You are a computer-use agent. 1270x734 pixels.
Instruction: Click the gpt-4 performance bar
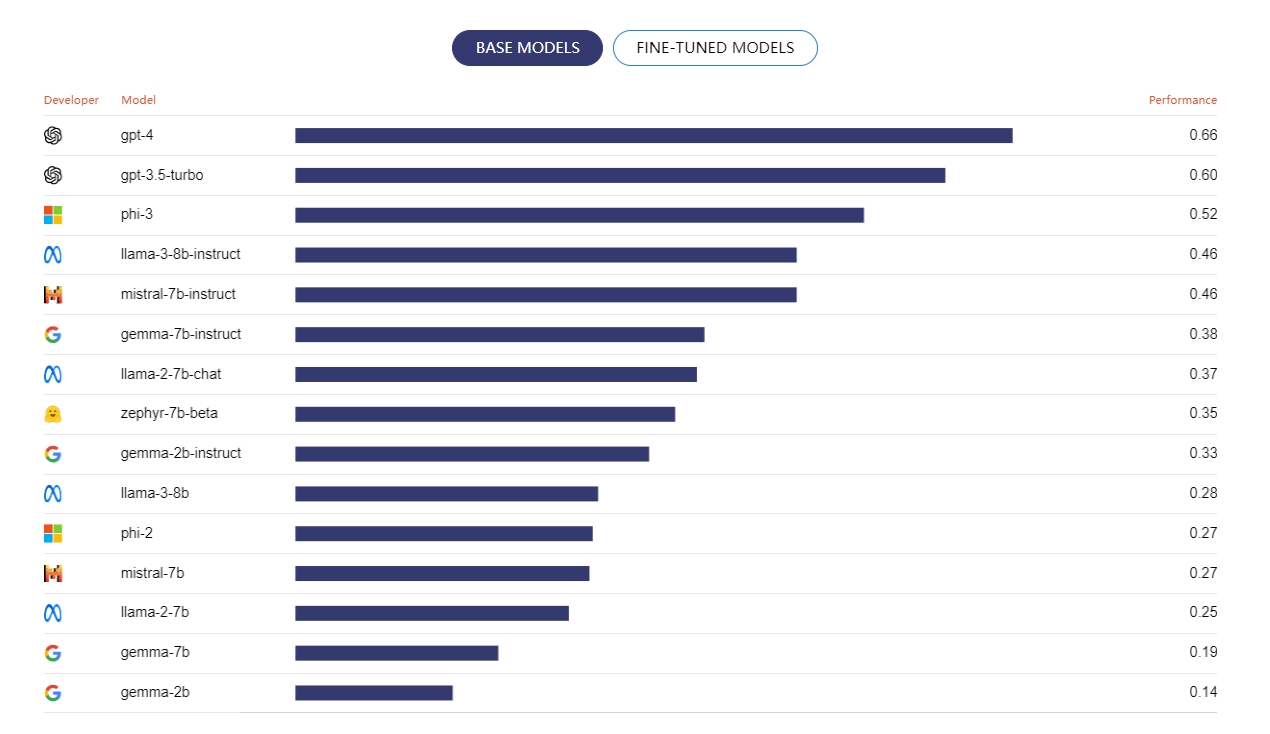653,136
